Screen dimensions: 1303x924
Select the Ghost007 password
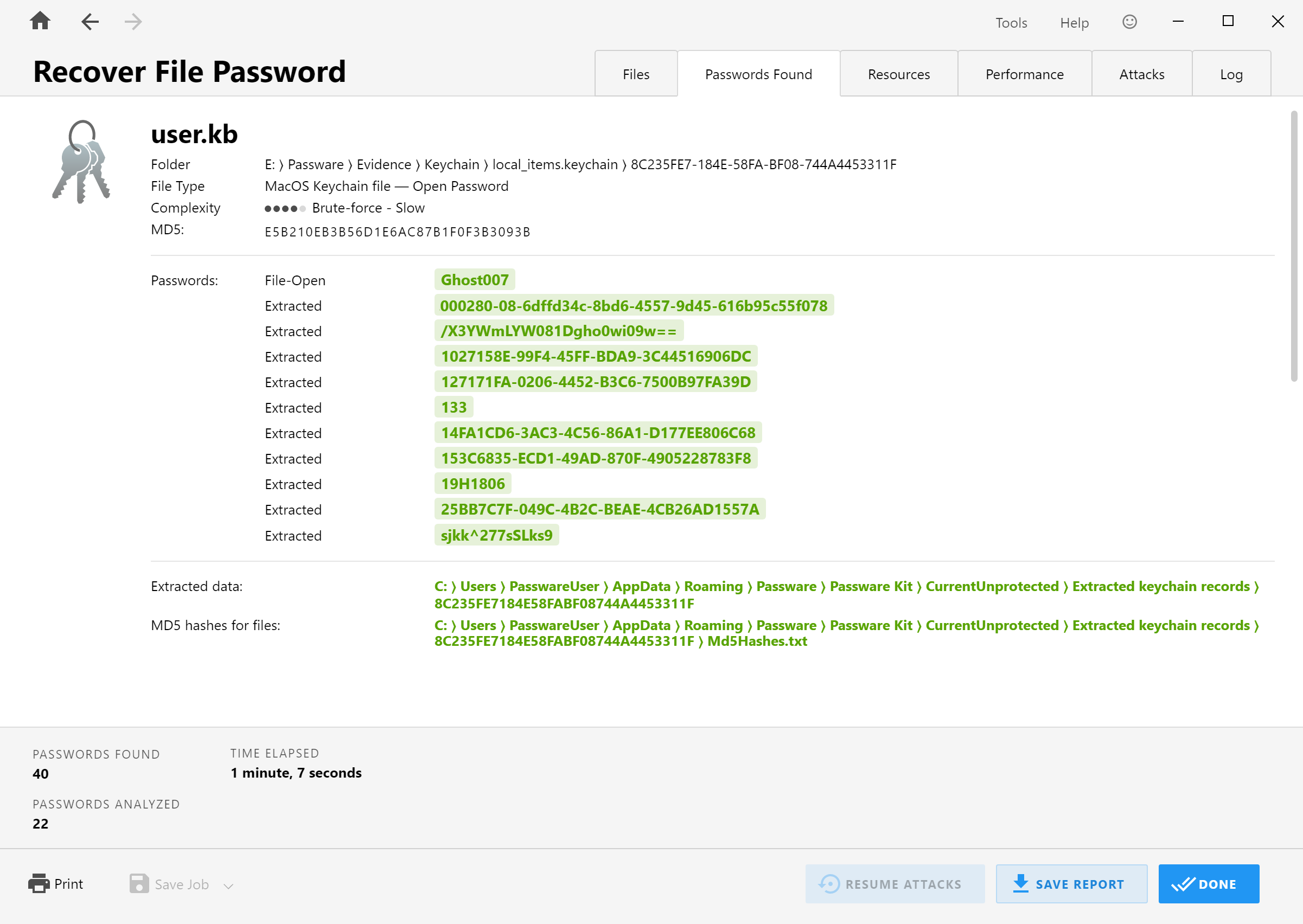click(475, 279)
